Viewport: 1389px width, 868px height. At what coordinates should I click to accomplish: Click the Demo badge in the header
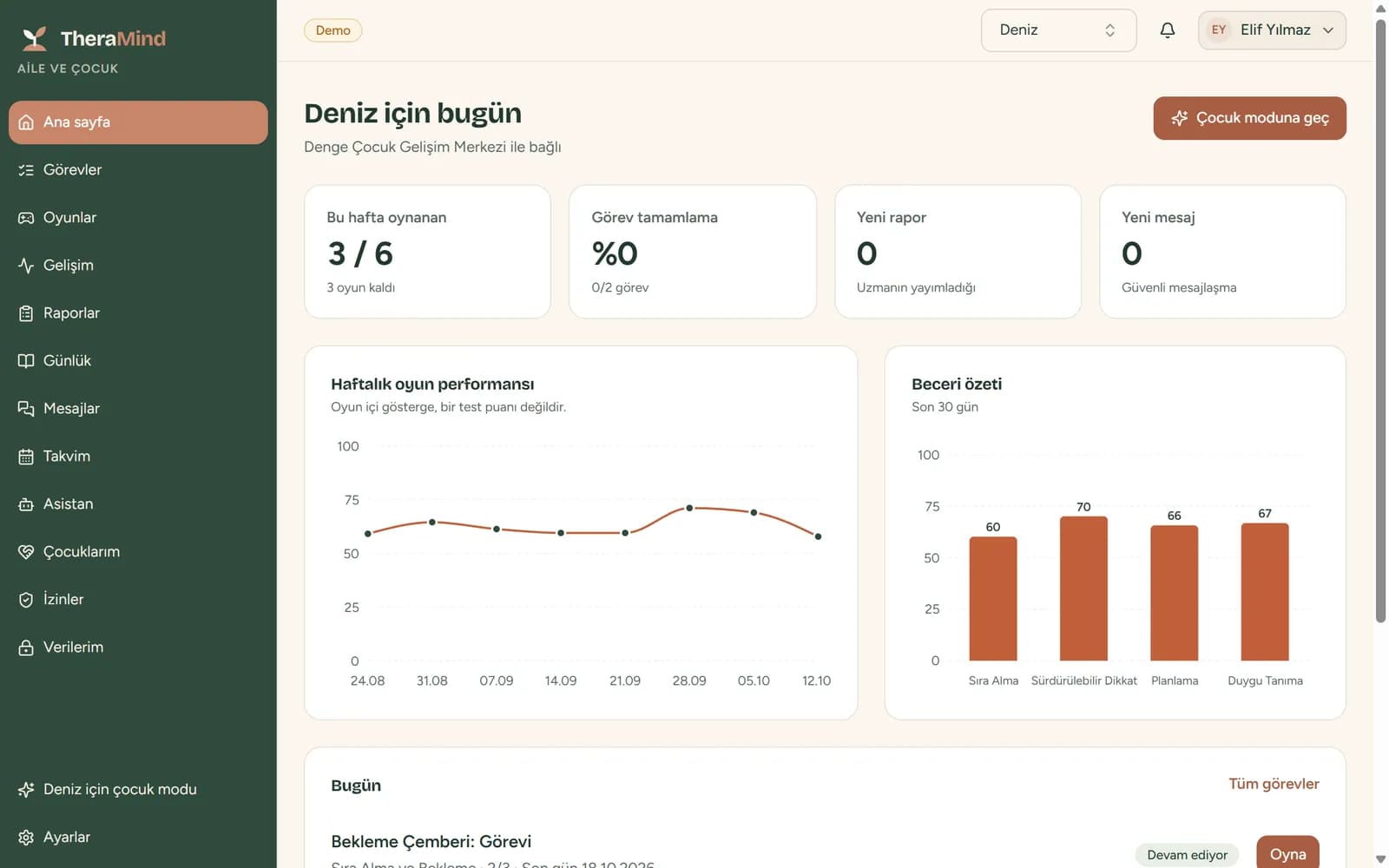[332, 30]
